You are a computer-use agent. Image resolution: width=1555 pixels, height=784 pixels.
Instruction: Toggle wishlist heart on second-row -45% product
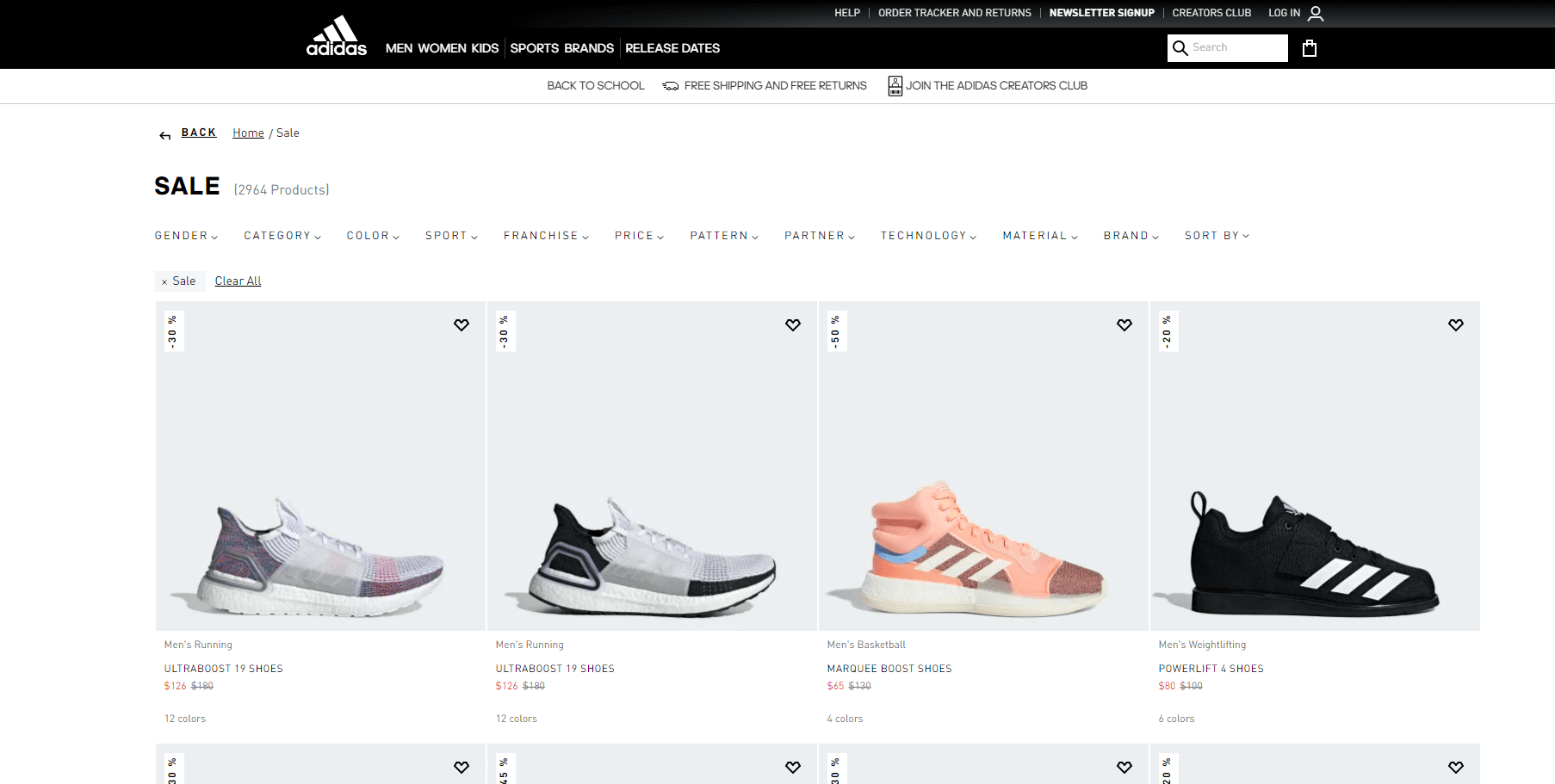tap(793, 768)
